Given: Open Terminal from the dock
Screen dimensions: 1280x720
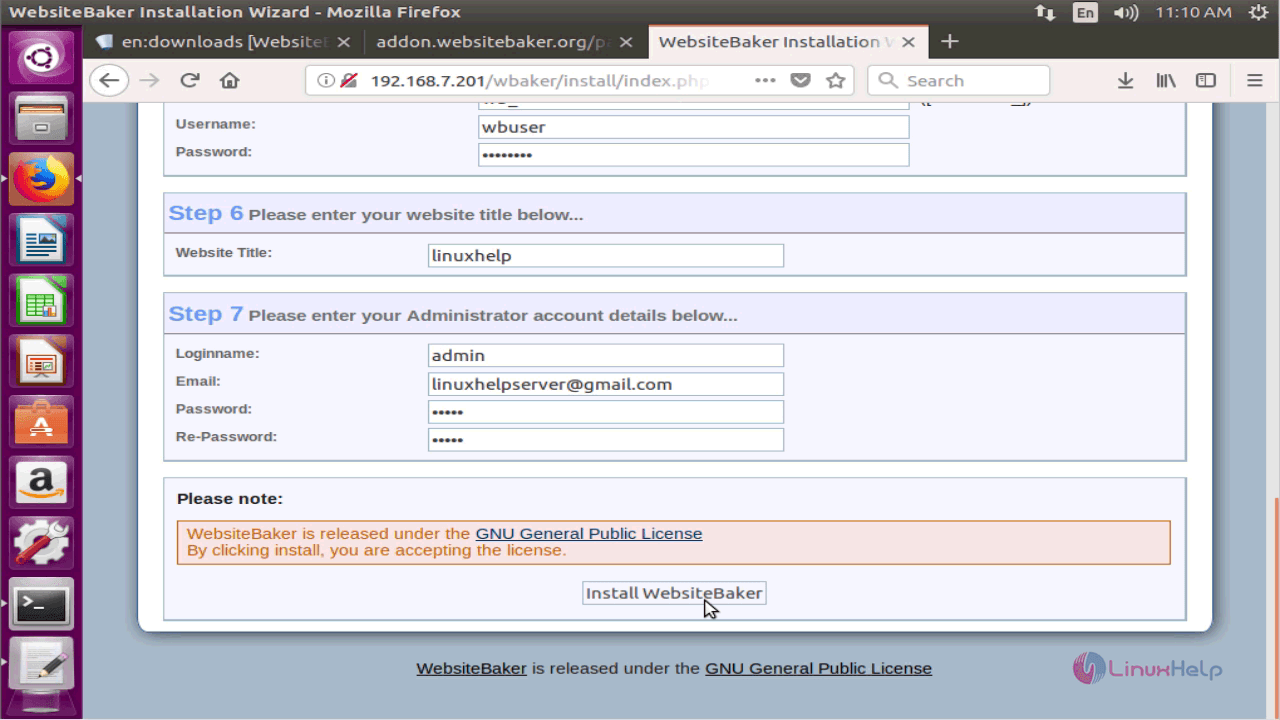Looking at the screenshot, I should pyautogui.click(x=41, y=605).
